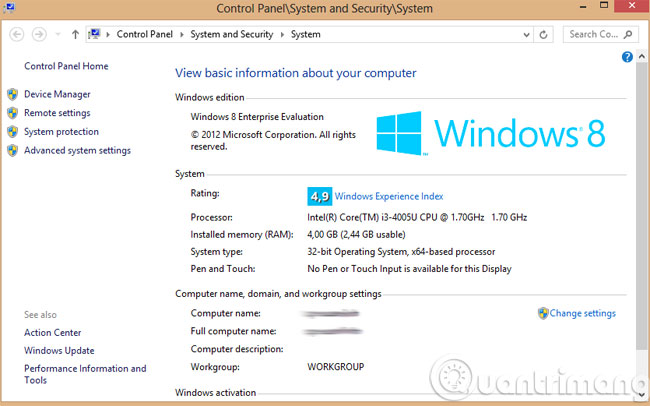Click View basic information about your computer heading

[296, 73]
